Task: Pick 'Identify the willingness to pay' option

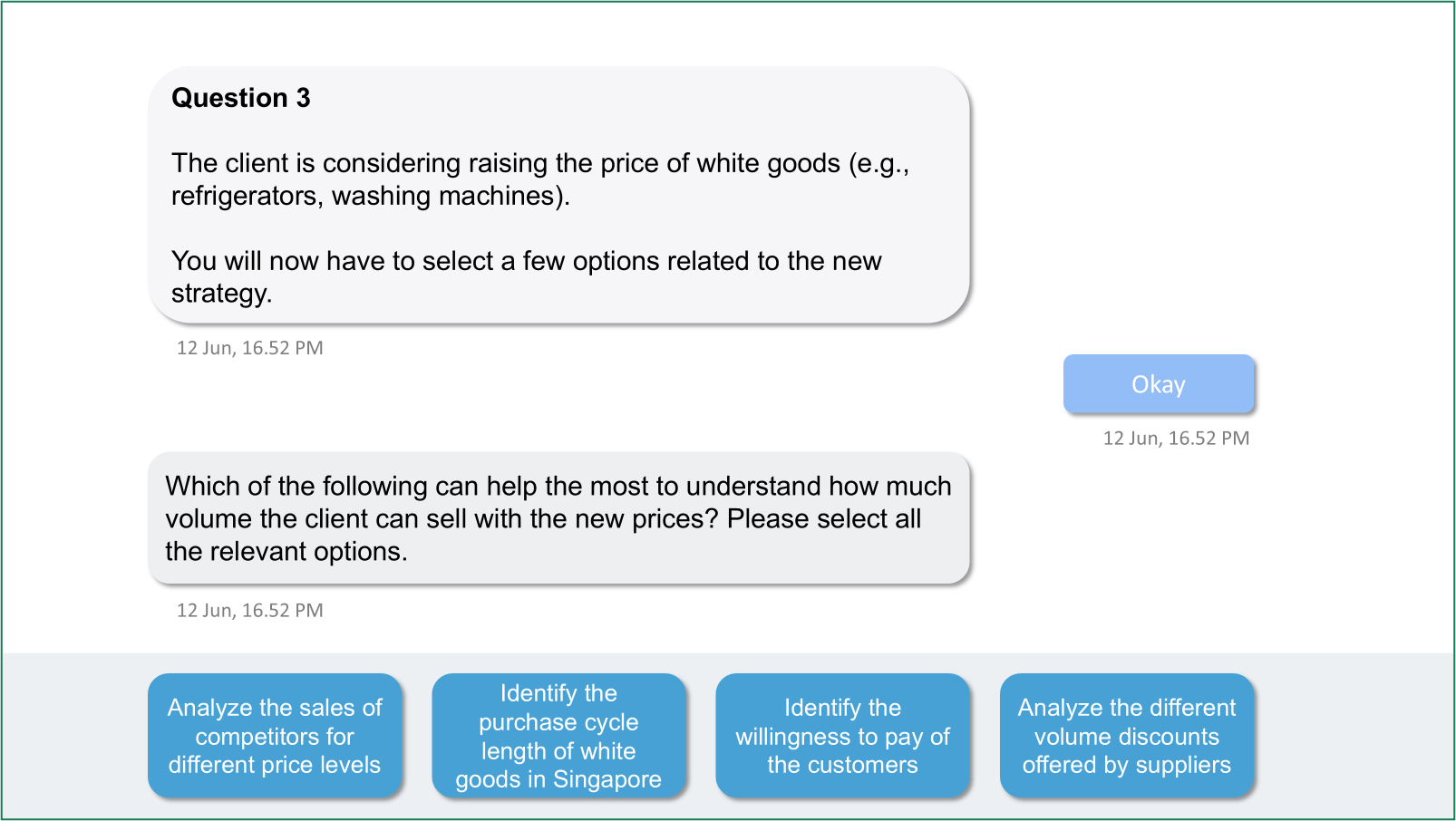Action: (x=842, y=736)
